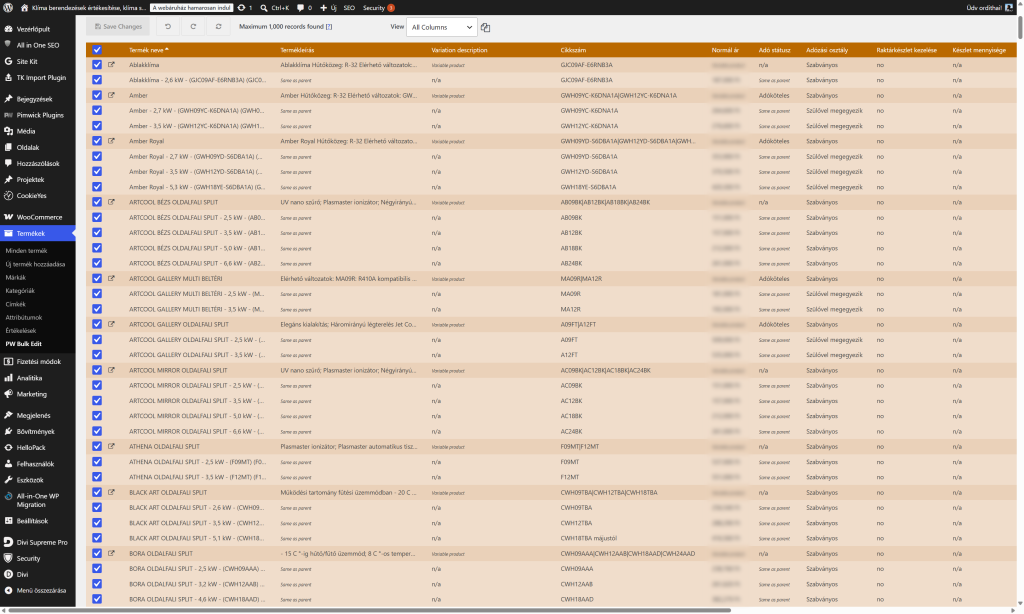Visit the site via home icon
Screen dimensions: 1024x614
coord(25,8)
